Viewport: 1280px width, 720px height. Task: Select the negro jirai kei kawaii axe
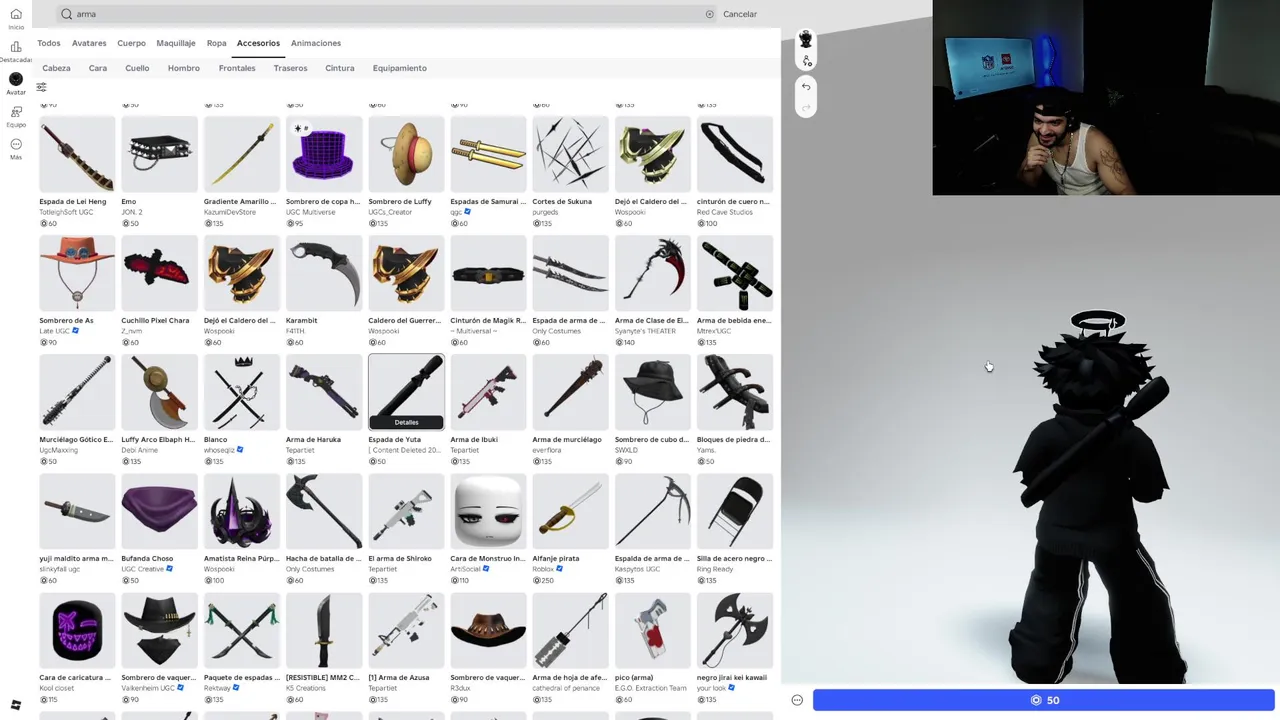[735, 630]
